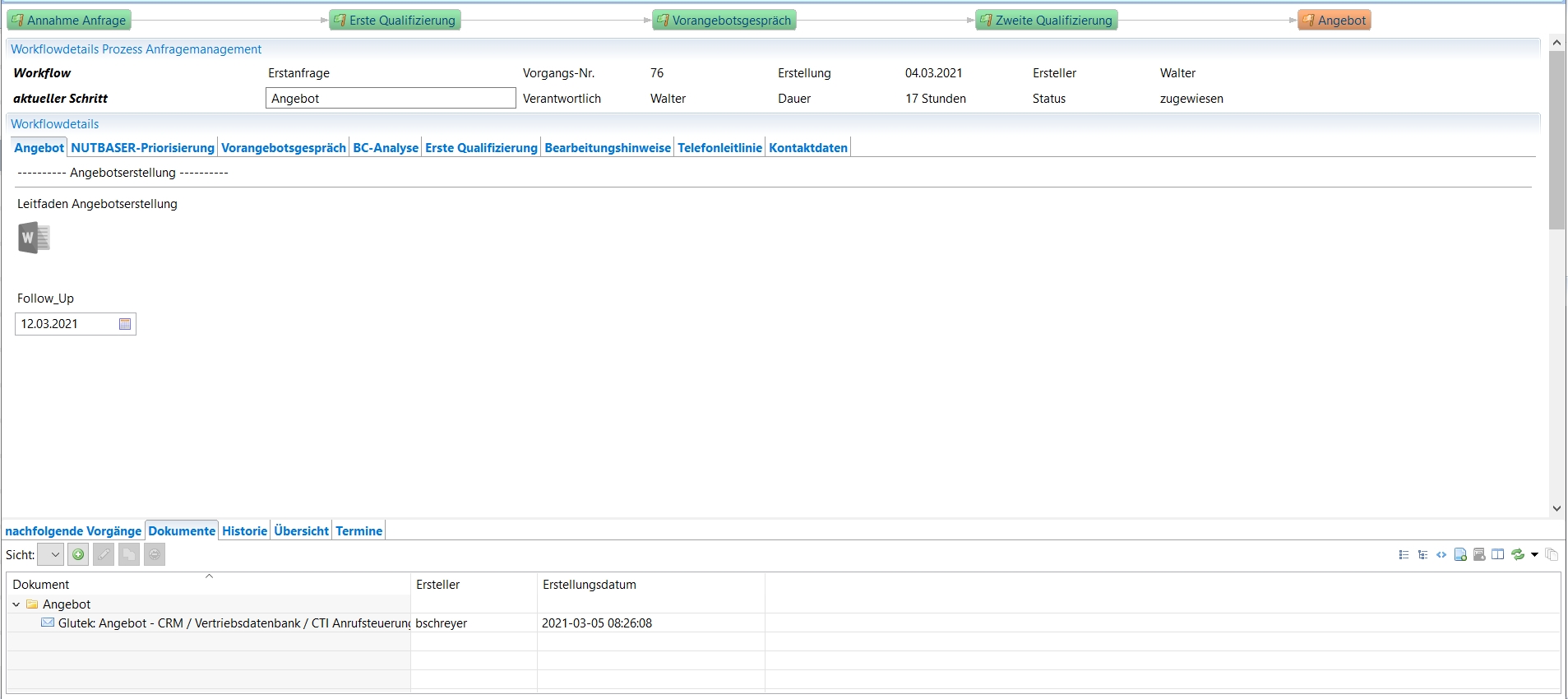This screenshot has width=1568, height=699.
Task: Open the Übersicht tab
Action: tap(302, 531)
